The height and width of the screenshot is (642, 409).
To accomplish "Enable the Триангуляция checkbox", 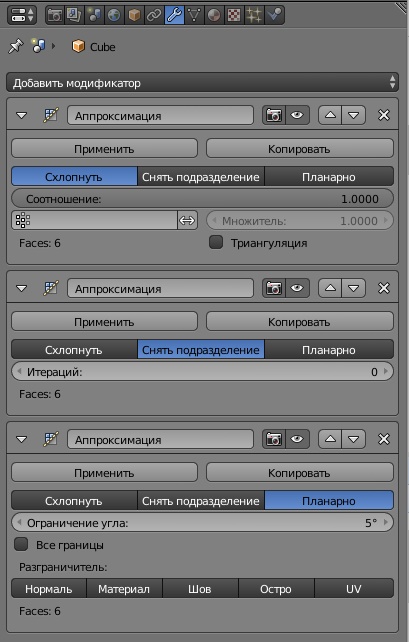I will coord(216,242).
